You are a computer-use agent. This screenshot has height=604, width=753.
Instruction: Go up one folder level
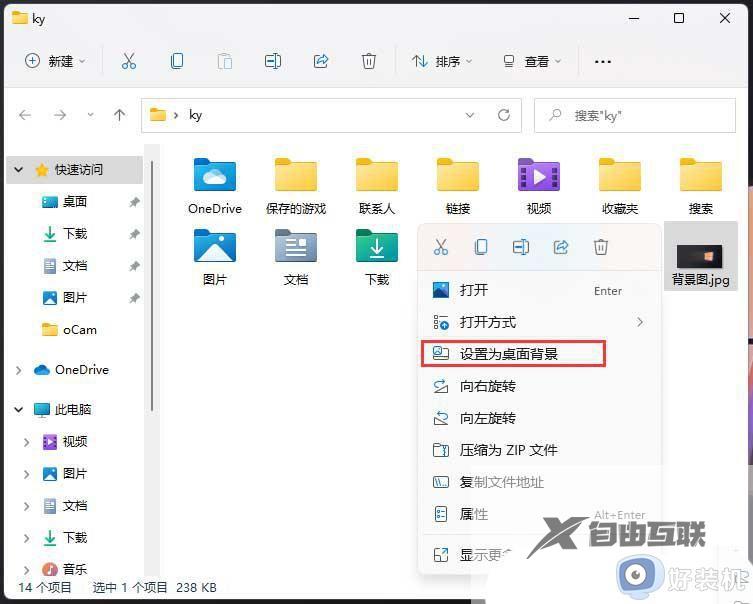120,115
